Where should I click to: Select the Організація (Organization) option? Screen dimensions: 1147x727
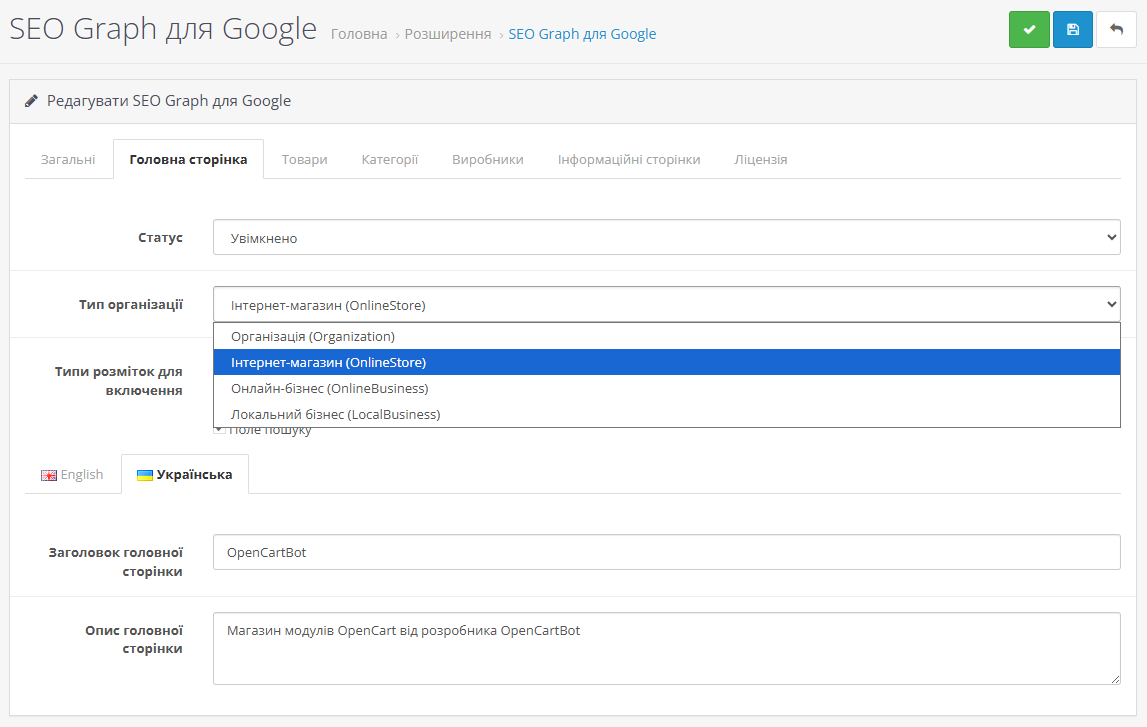coord(313,336)
